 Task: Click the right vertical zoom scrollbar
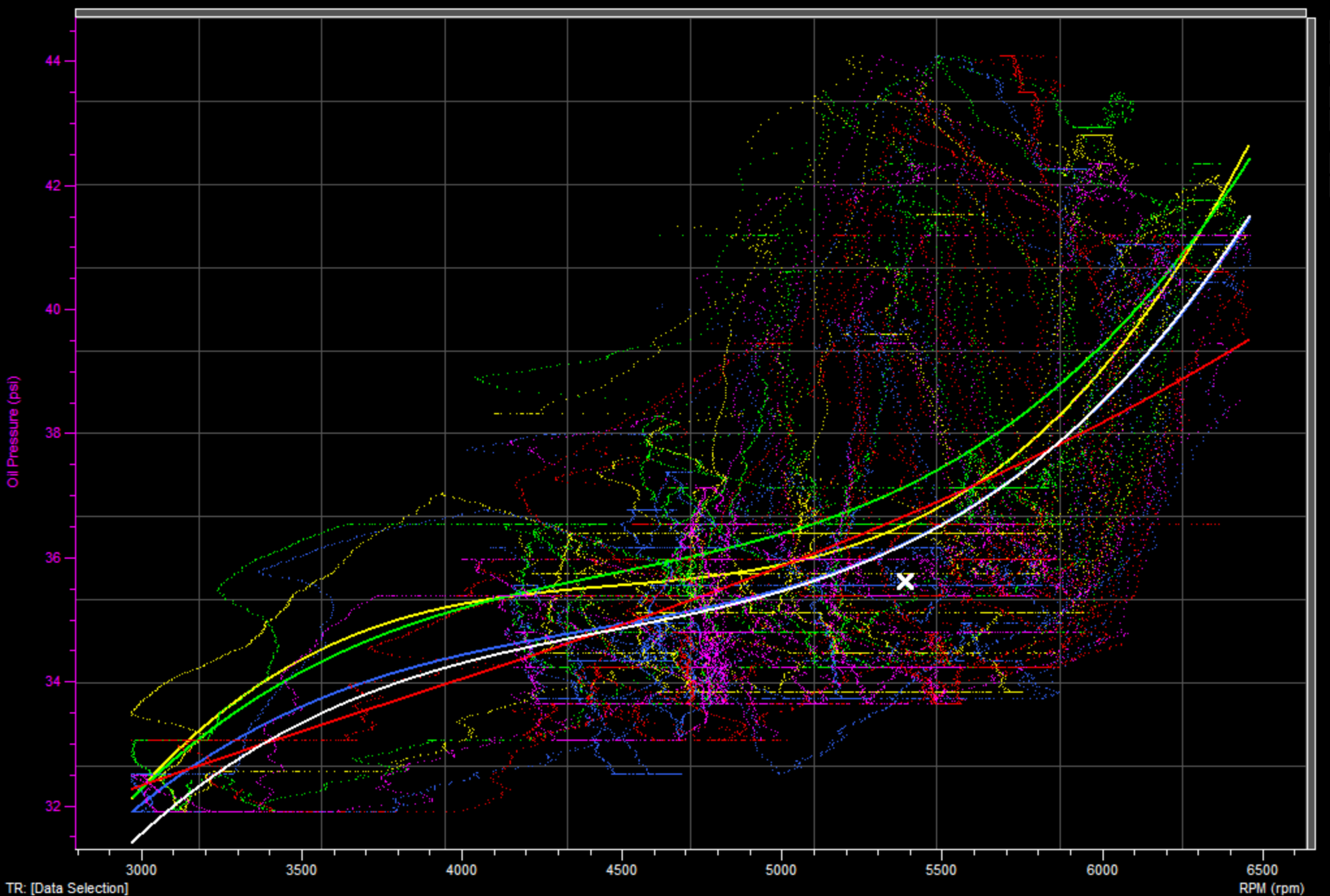point(1311,432)
